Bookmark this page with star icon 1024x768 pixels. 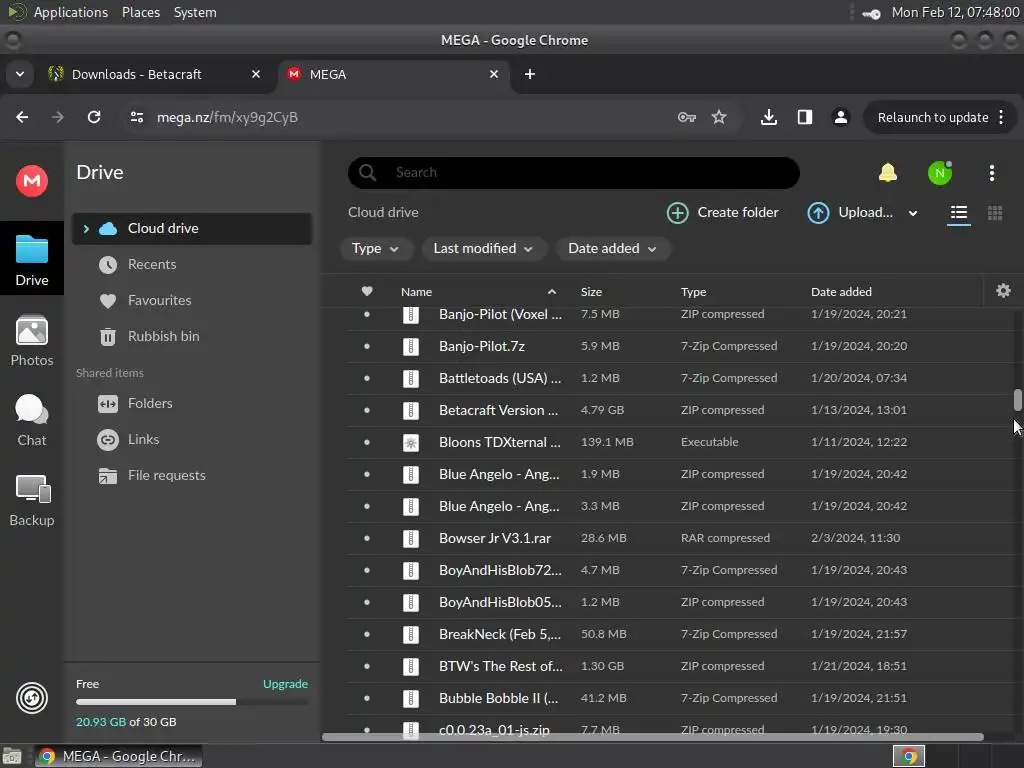coord(719,118)
